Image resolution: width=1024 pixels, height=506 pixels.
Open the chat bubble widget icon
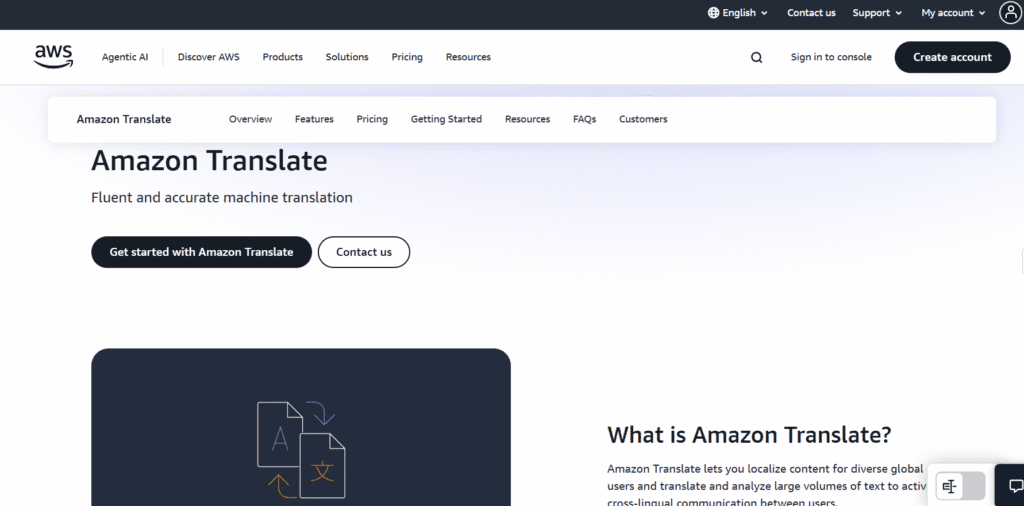(1015, 486)
